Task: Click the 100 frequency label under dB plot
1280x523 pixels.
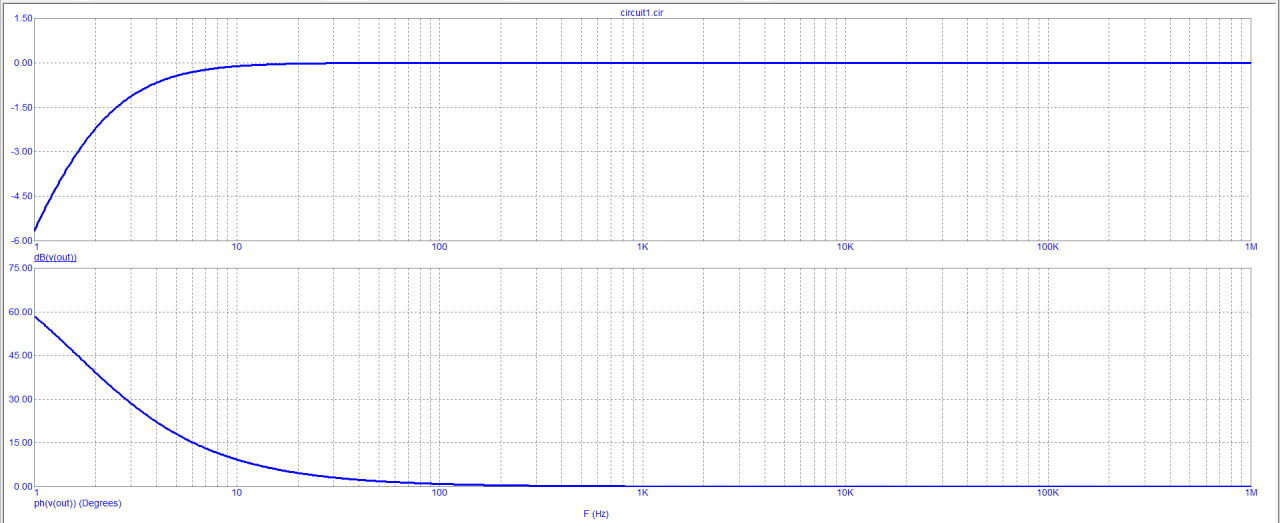Action: [439, 247]
